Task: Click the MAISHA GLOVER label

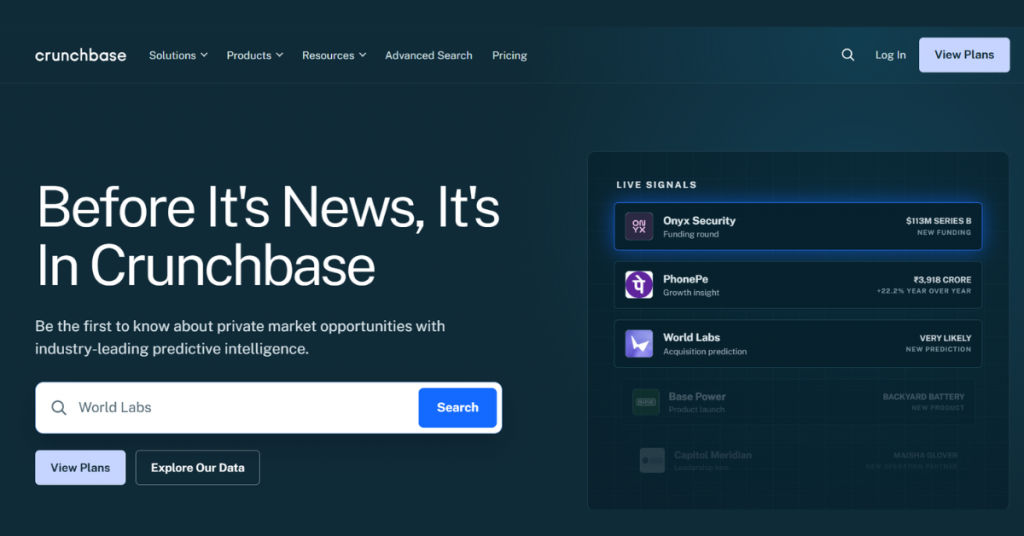Action: (925, 455)
